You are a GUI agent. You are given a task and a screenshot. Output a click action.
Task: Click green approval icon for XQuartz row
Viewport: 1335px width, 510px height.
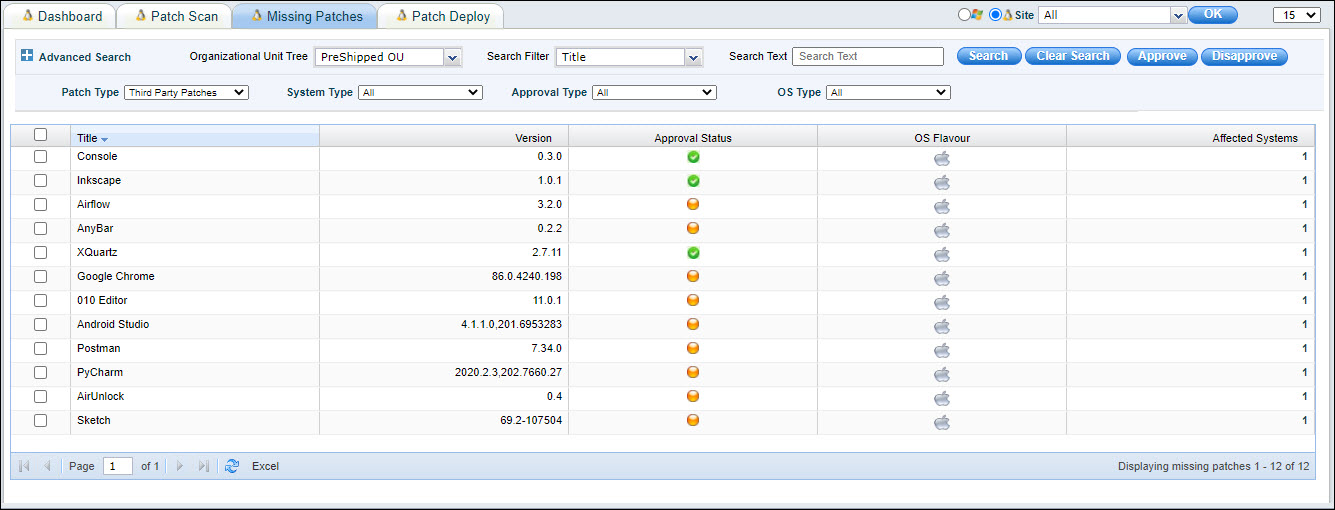pos(693,253)
